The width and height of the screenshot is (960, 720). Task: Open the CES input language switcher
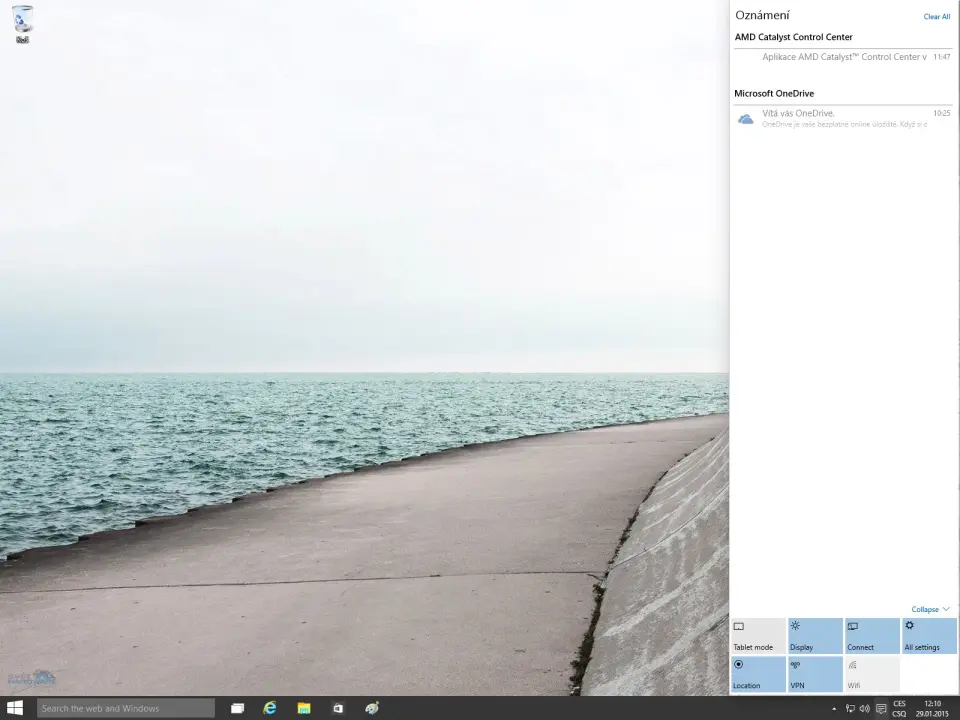(899, 708)
